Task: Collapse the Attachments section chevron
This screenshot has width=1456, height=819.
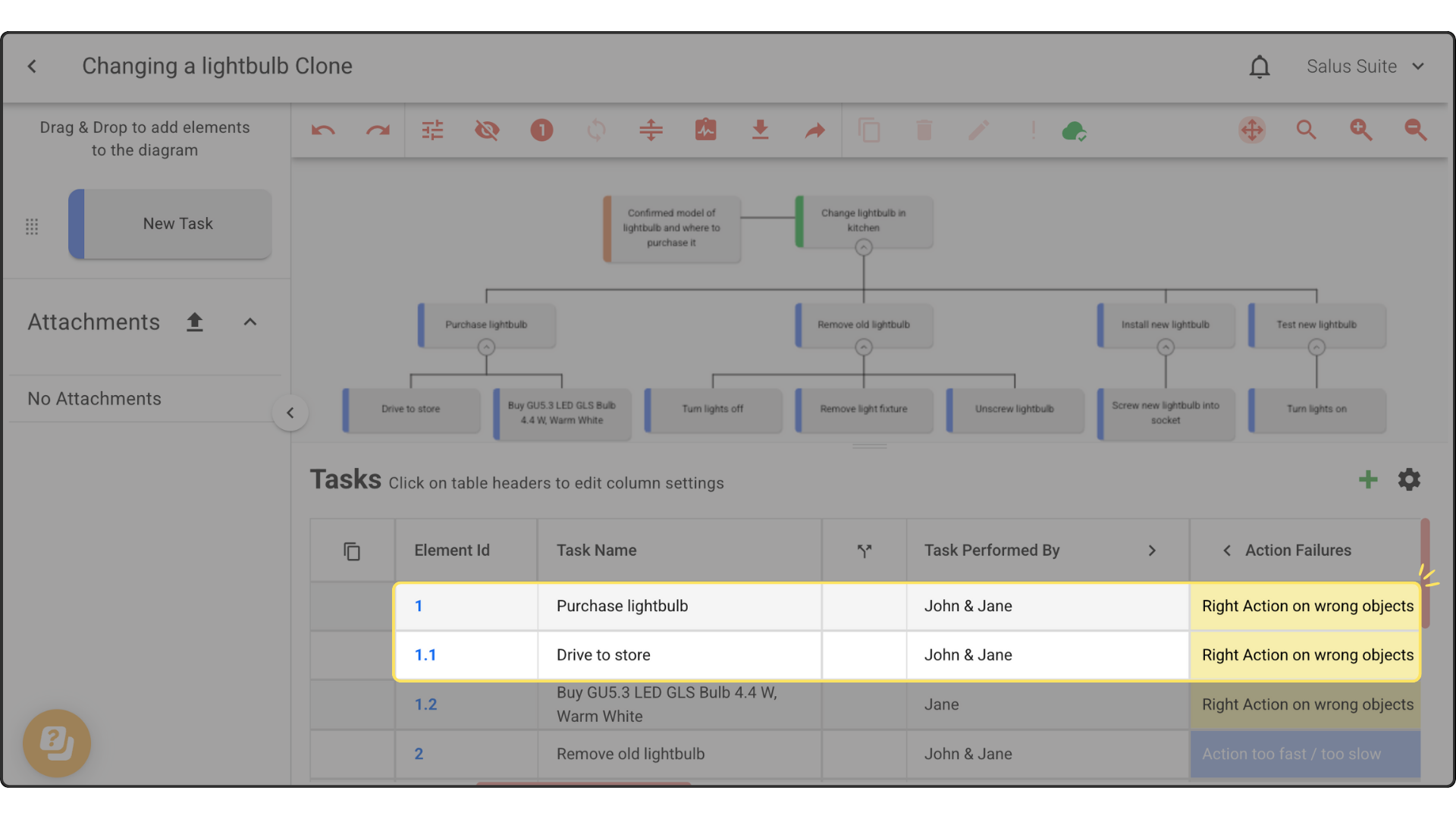Action: 250,322
